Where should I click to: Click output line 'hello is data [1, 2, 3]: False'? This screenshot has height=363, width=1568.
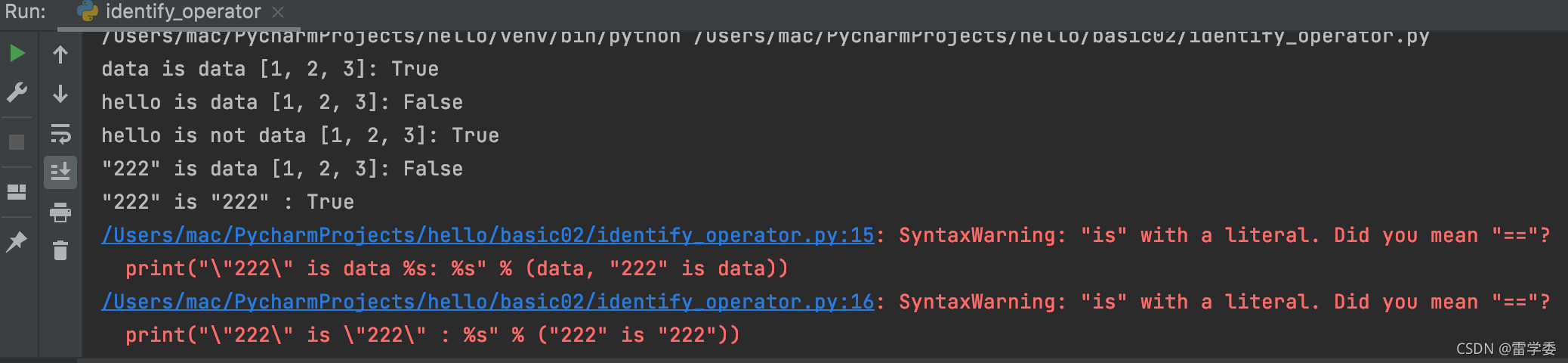point(282,102)
